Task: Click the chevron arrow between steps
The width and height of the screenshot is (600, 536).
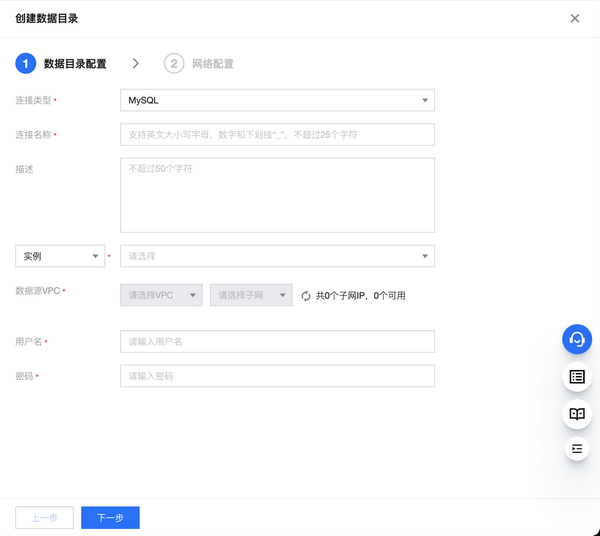Action: (135, 64)
